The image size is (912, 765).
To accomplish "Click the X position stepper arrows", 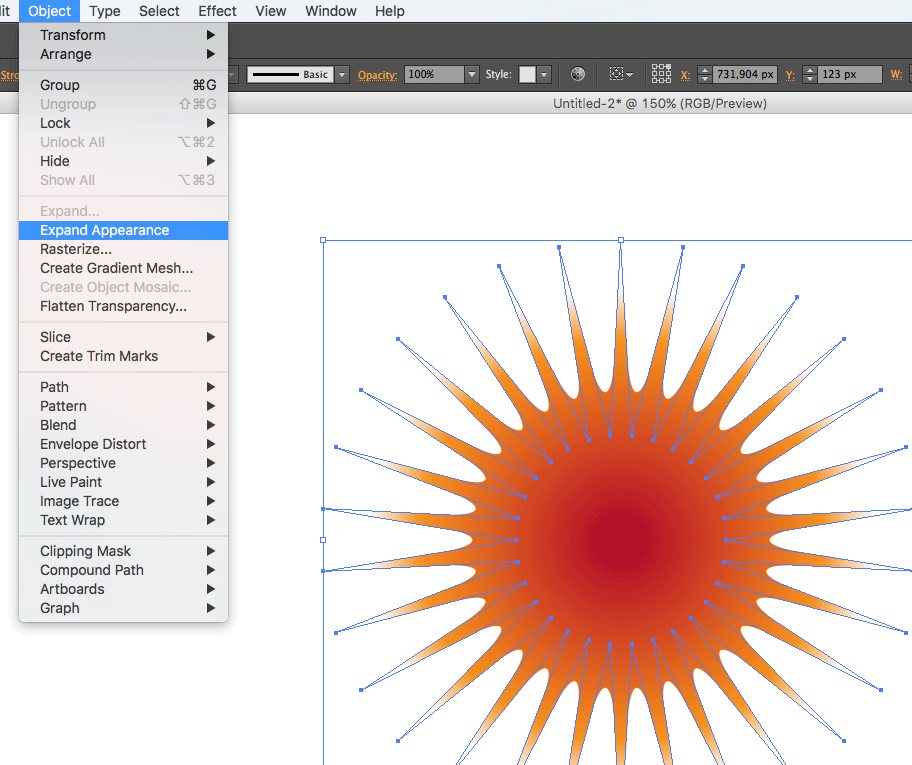I will point(704,75).
